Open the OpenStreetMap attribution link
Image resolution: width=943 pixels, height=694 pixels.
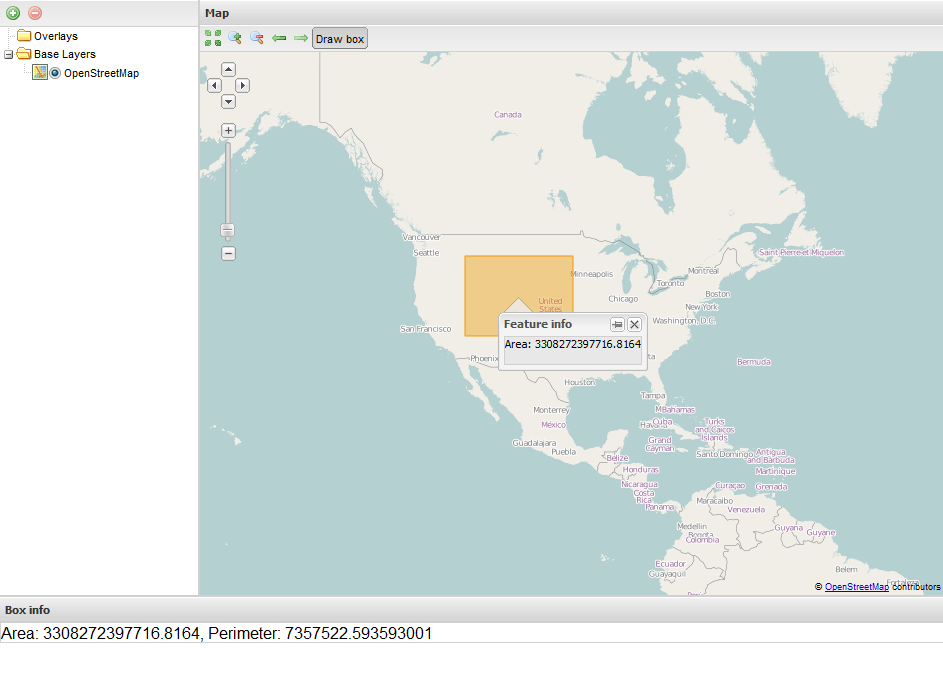point(856,587)
